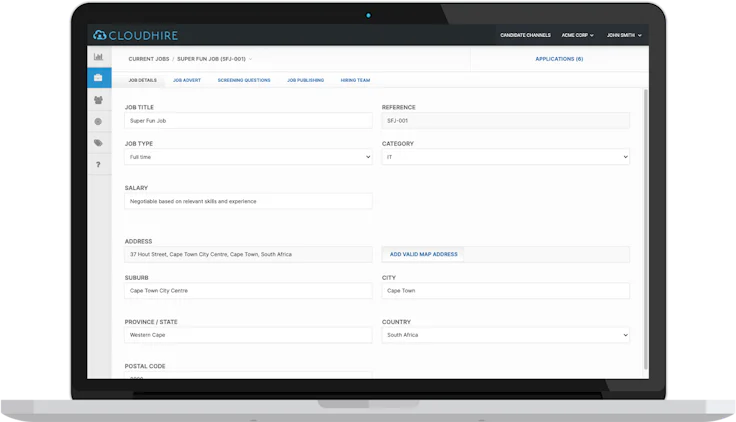The image size is (736, 422).
Task: Click into the Salary field
Action: click(x=248, y=201)
